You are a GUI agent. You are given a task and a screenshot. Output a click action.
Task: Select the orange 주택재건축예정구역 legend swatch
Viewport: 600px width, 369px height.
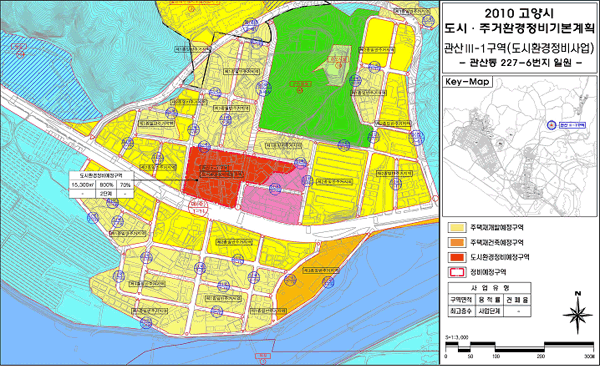click(457, 243)
